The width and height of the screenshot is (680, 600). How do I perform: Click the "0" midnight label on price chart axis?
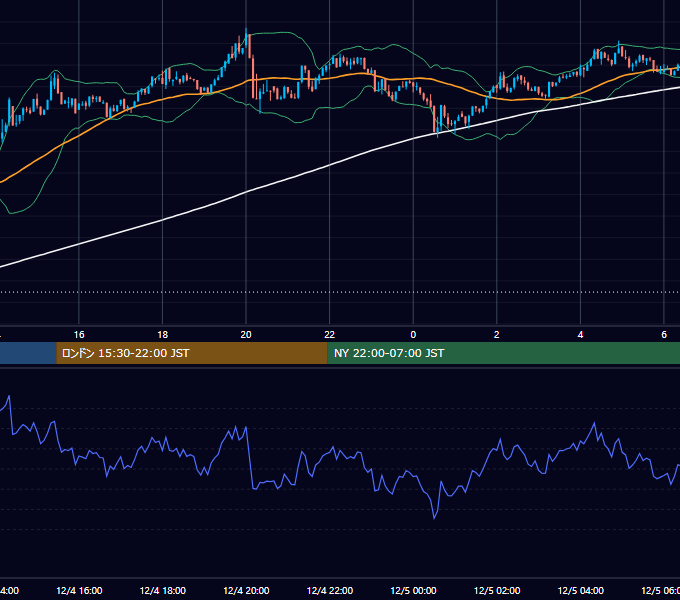(x=413, y=335)
